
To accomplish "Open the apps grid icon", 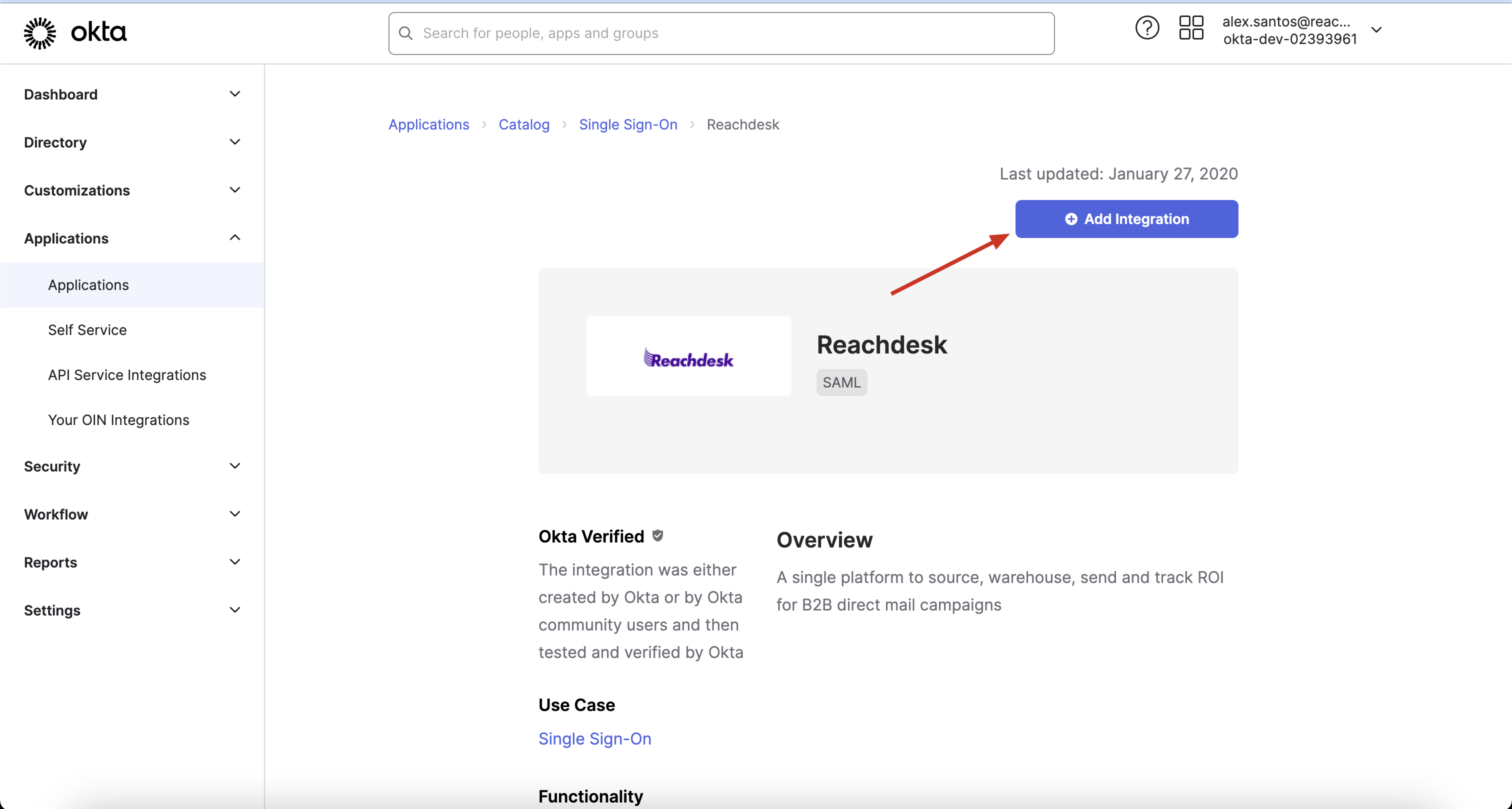I will pyautogui.click(x=1191, y=27).
